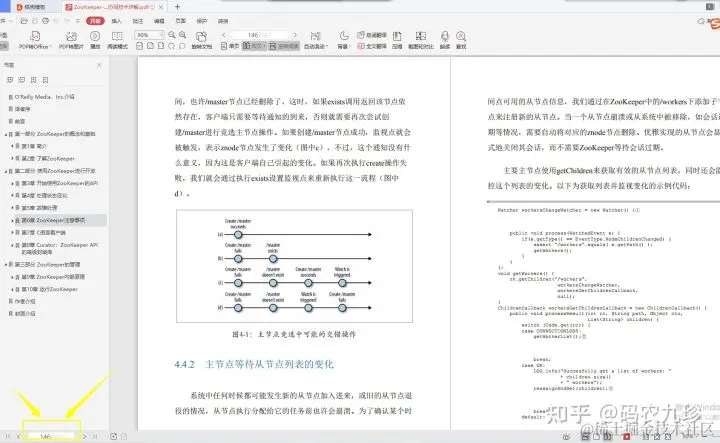720x443 pixels.
Task: Click fourth bookmark icon in bookmark panel toolbar
Action: pos(45,80)
